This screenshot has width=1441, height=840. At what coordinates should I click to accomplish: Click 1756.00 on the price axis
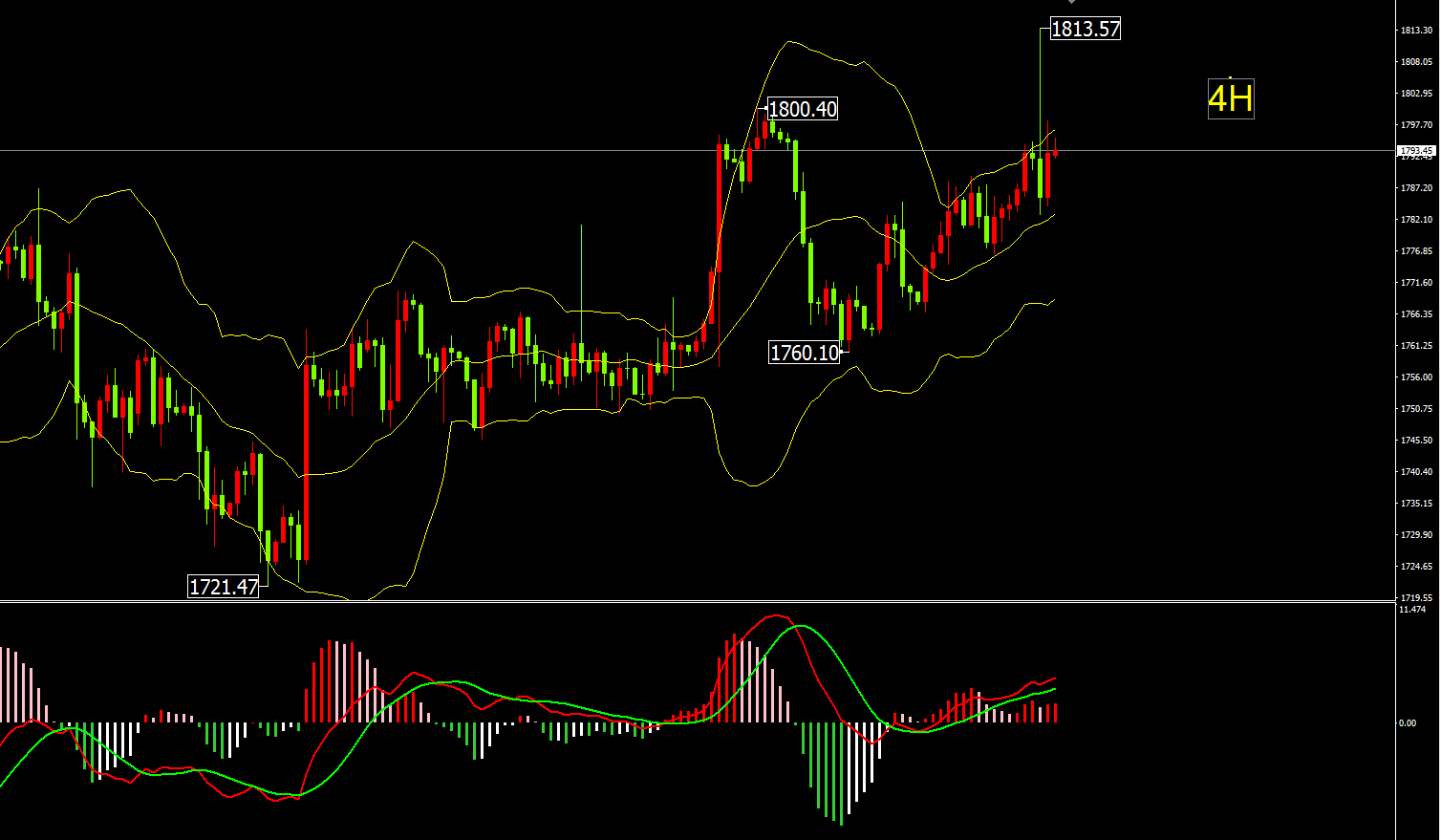click(x=1416, y=377)
